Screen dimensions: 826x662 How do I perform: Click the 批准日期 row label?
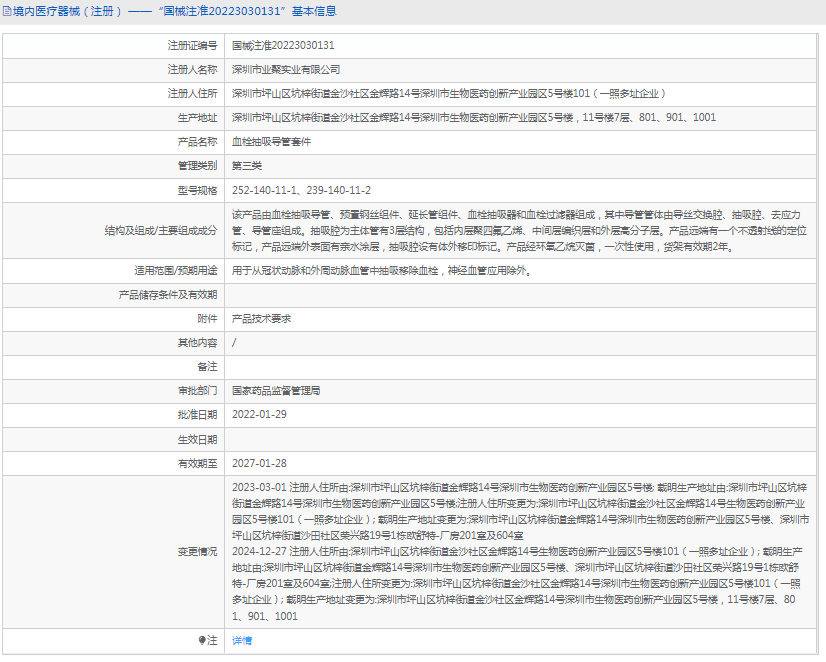197,415
